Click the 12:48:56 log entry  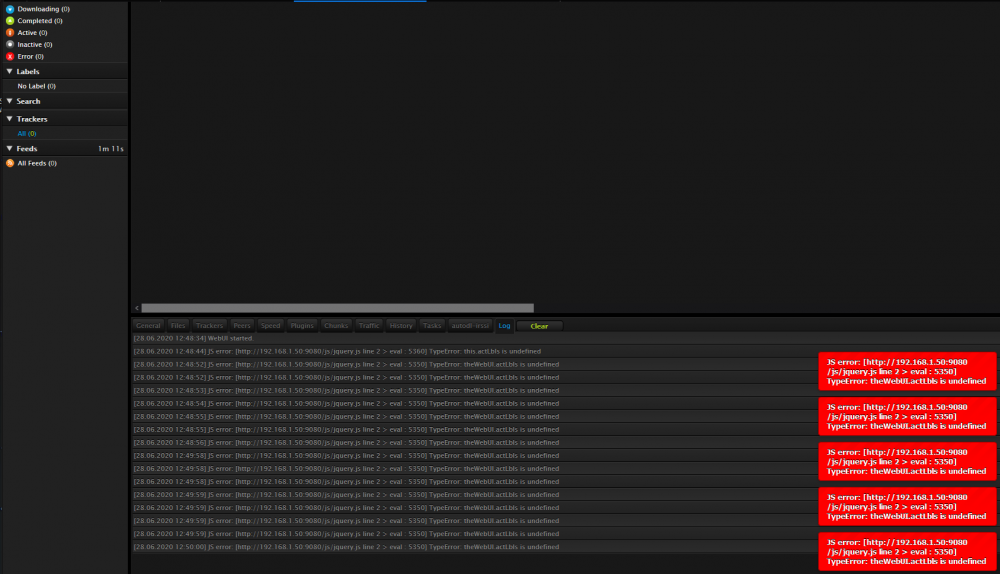[346, 443]
